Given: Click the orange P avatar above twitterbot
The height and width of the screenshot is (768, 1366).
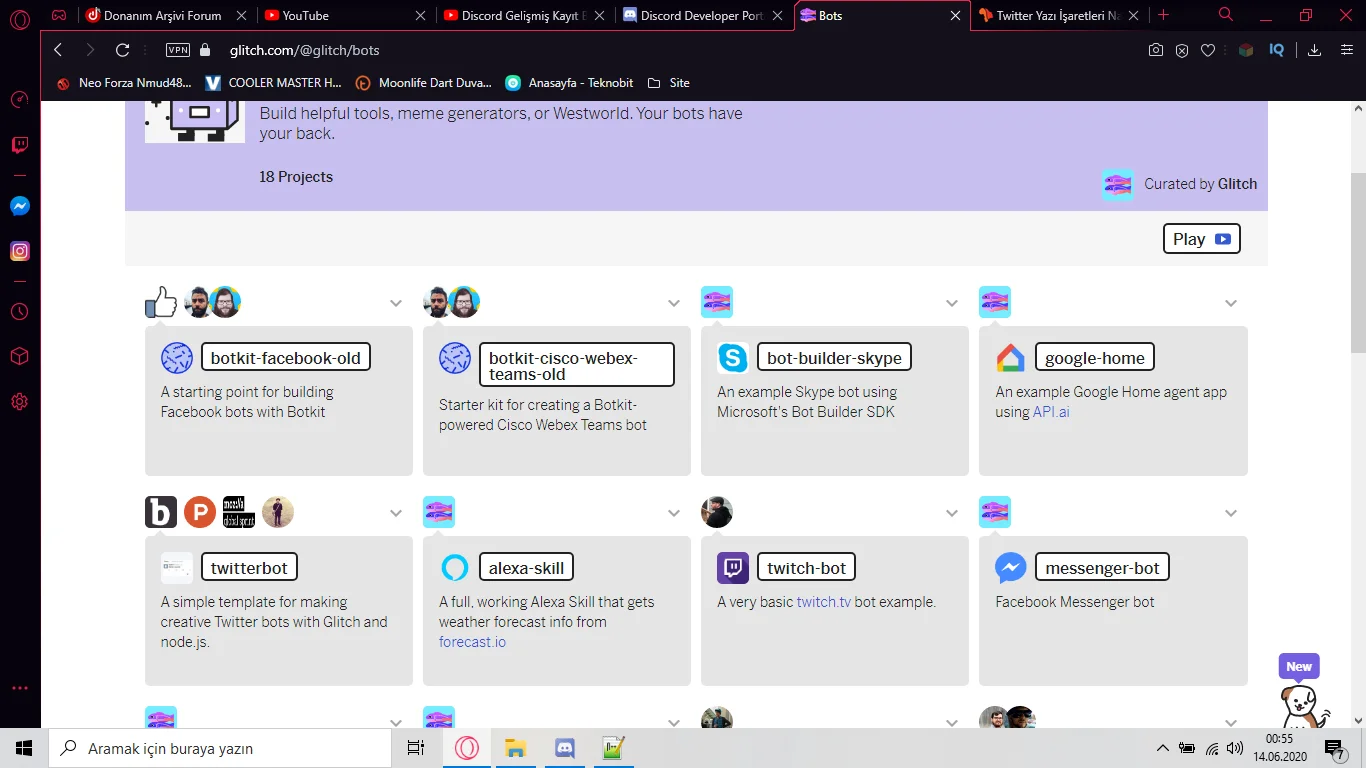Looking at the screenshot, I should [x=200, y=512].
